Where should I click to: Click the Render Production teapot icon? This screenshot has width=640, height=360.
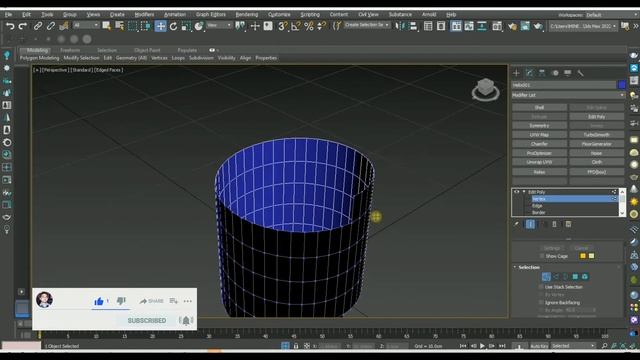click(x=538, y=26)
